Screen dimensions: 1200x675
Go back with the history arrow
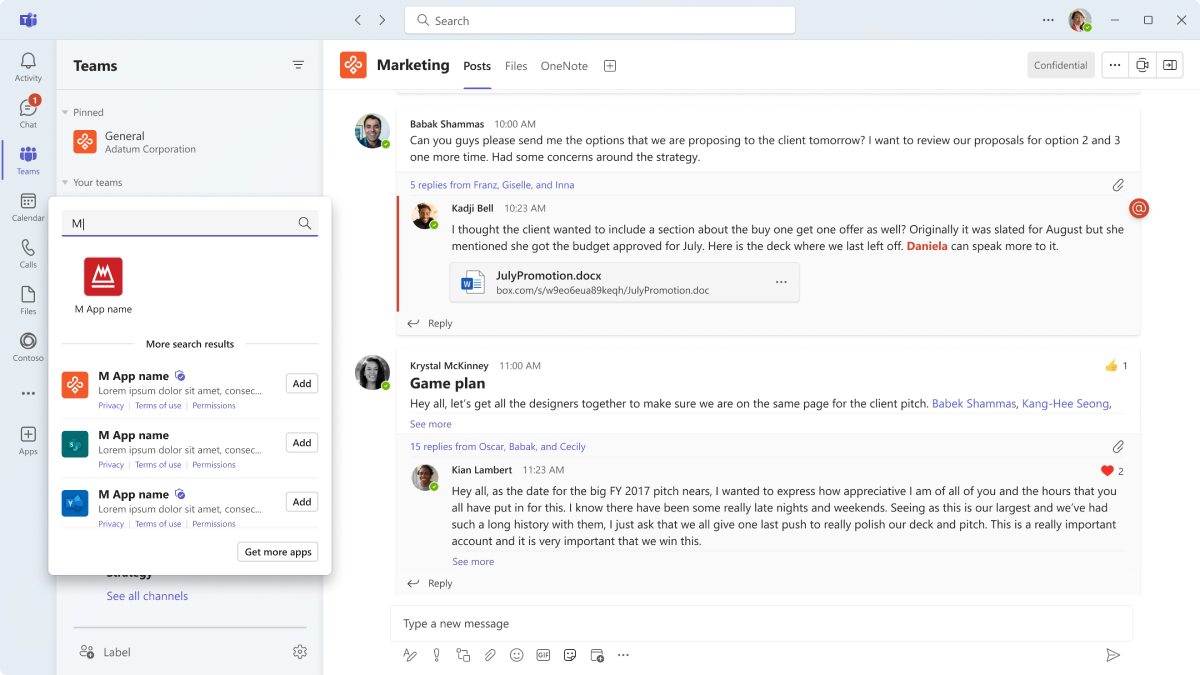tap(358, 20)
